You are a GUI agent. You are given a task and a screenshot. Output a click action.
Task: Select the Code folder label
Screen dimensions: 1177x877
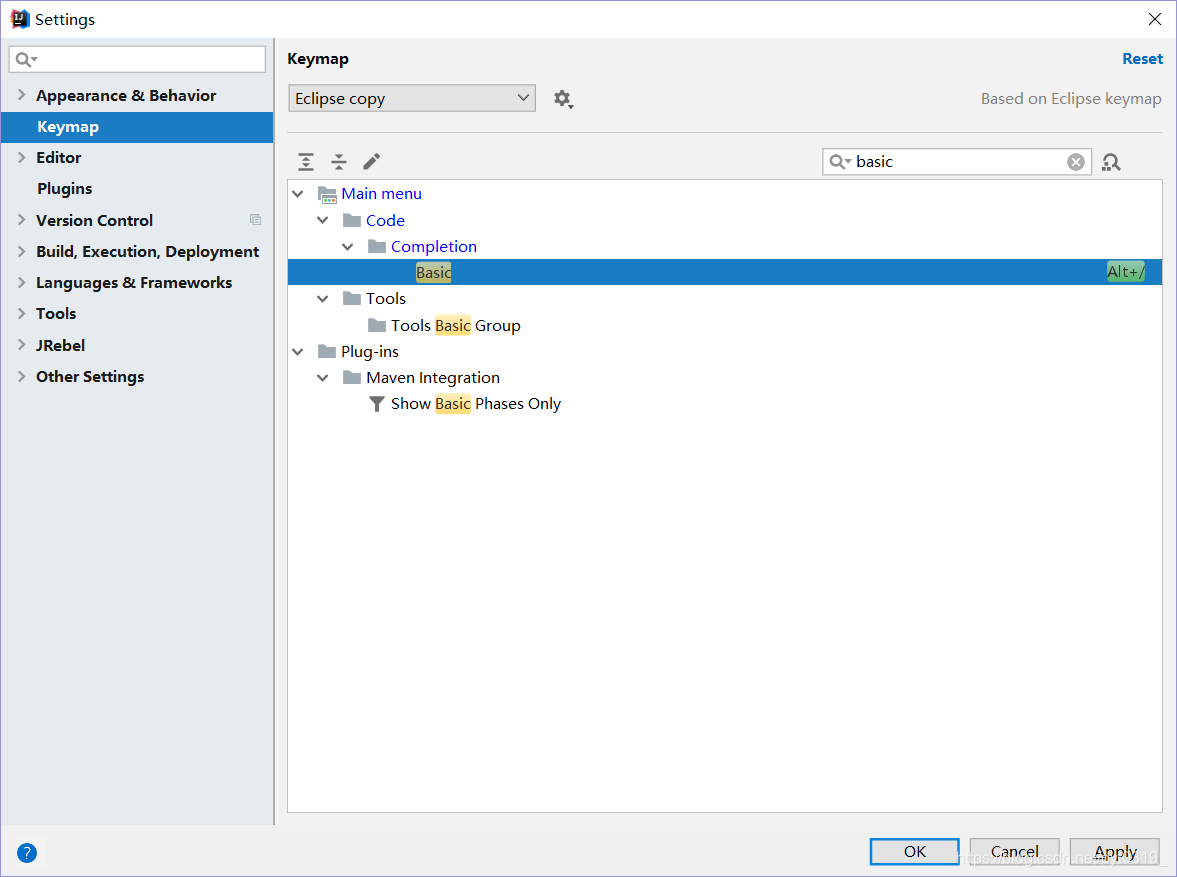(x=386, y=220)
